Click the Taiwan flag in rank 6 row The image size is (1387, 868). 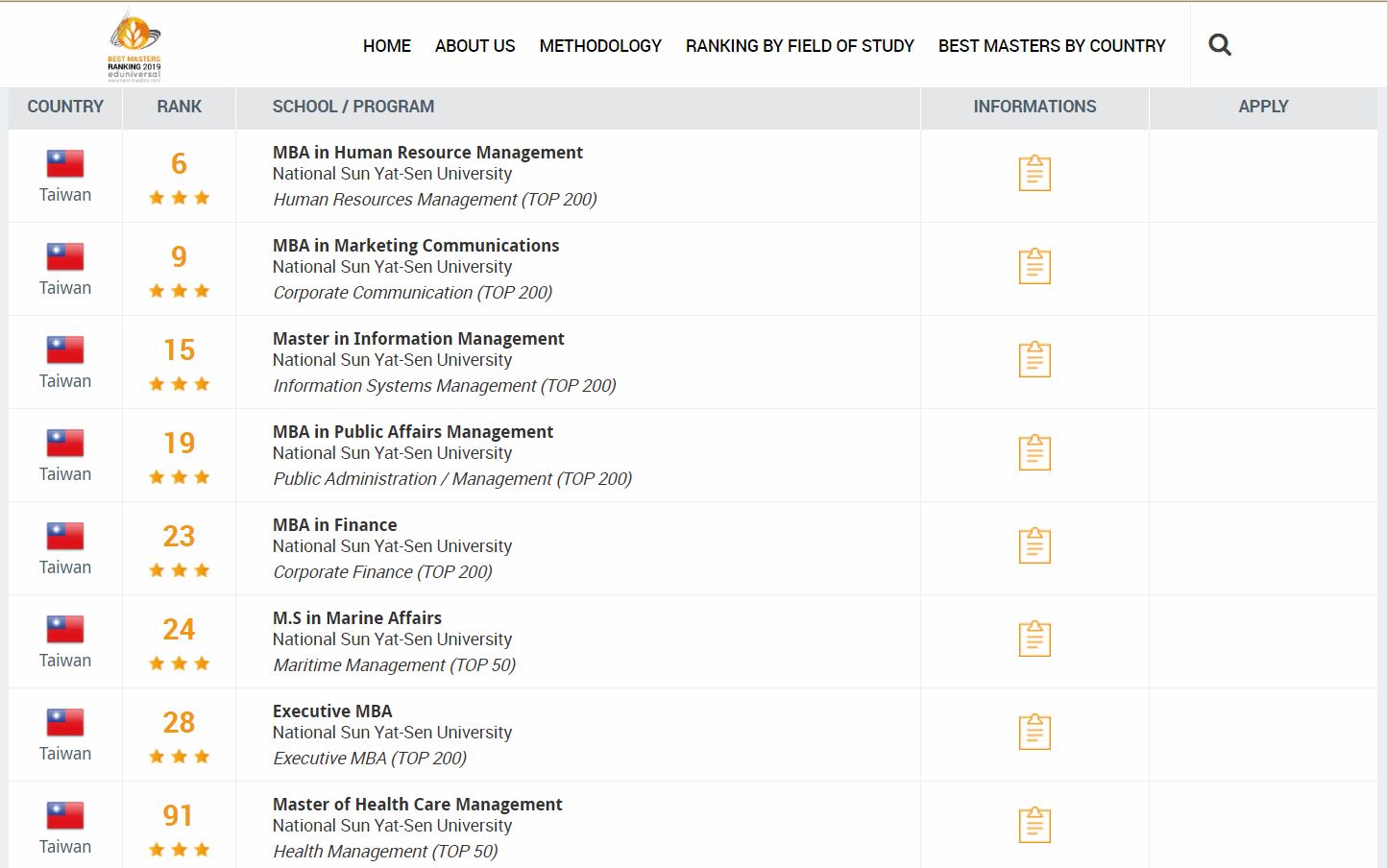tap(65, 164)
